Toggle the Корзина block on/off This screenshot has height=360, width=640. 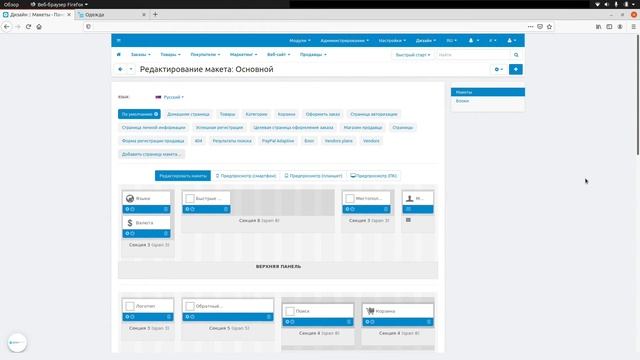point(372,322)
